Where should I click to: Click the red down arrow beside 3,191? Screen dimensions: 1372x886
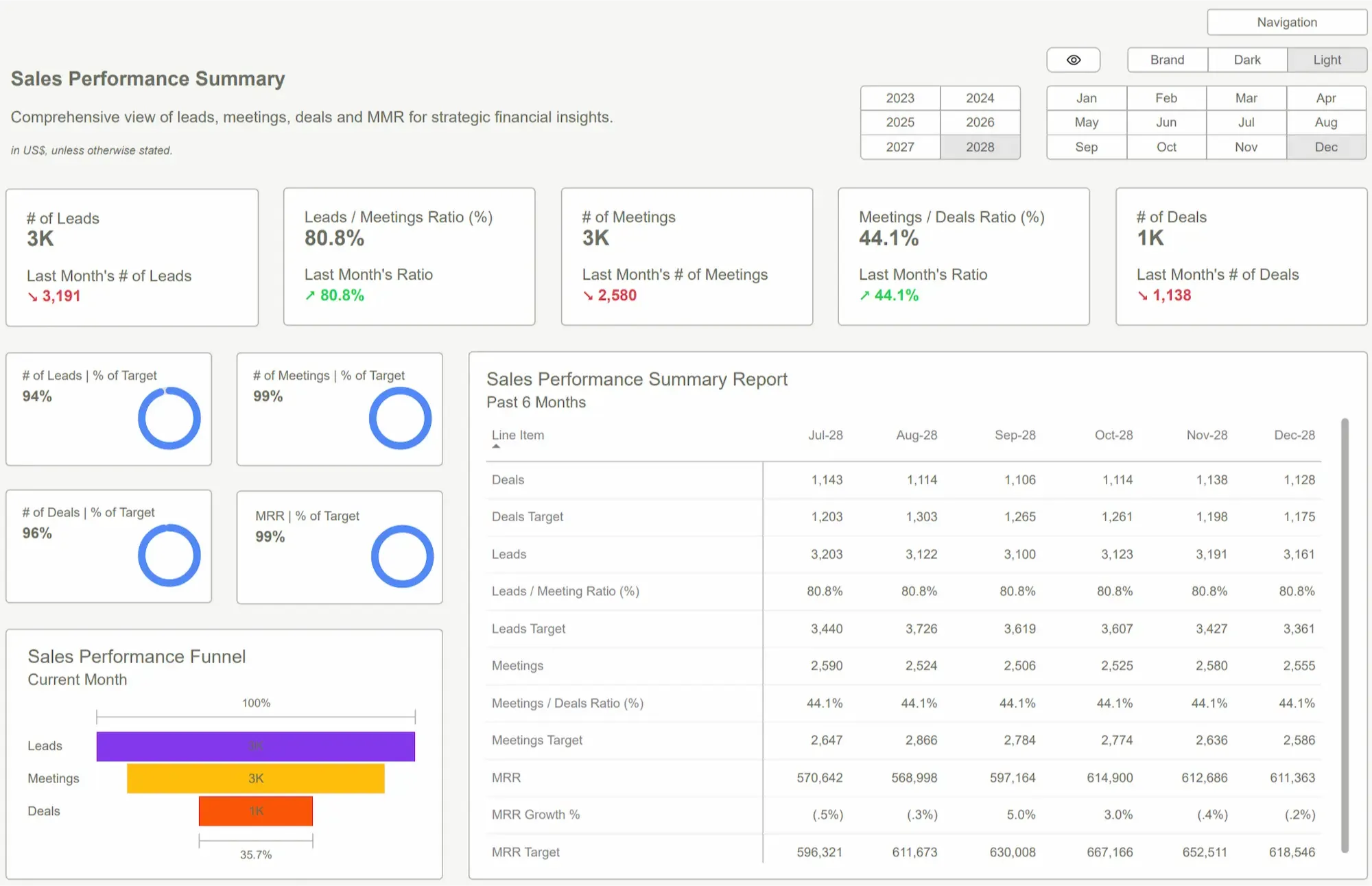point(32,297)
